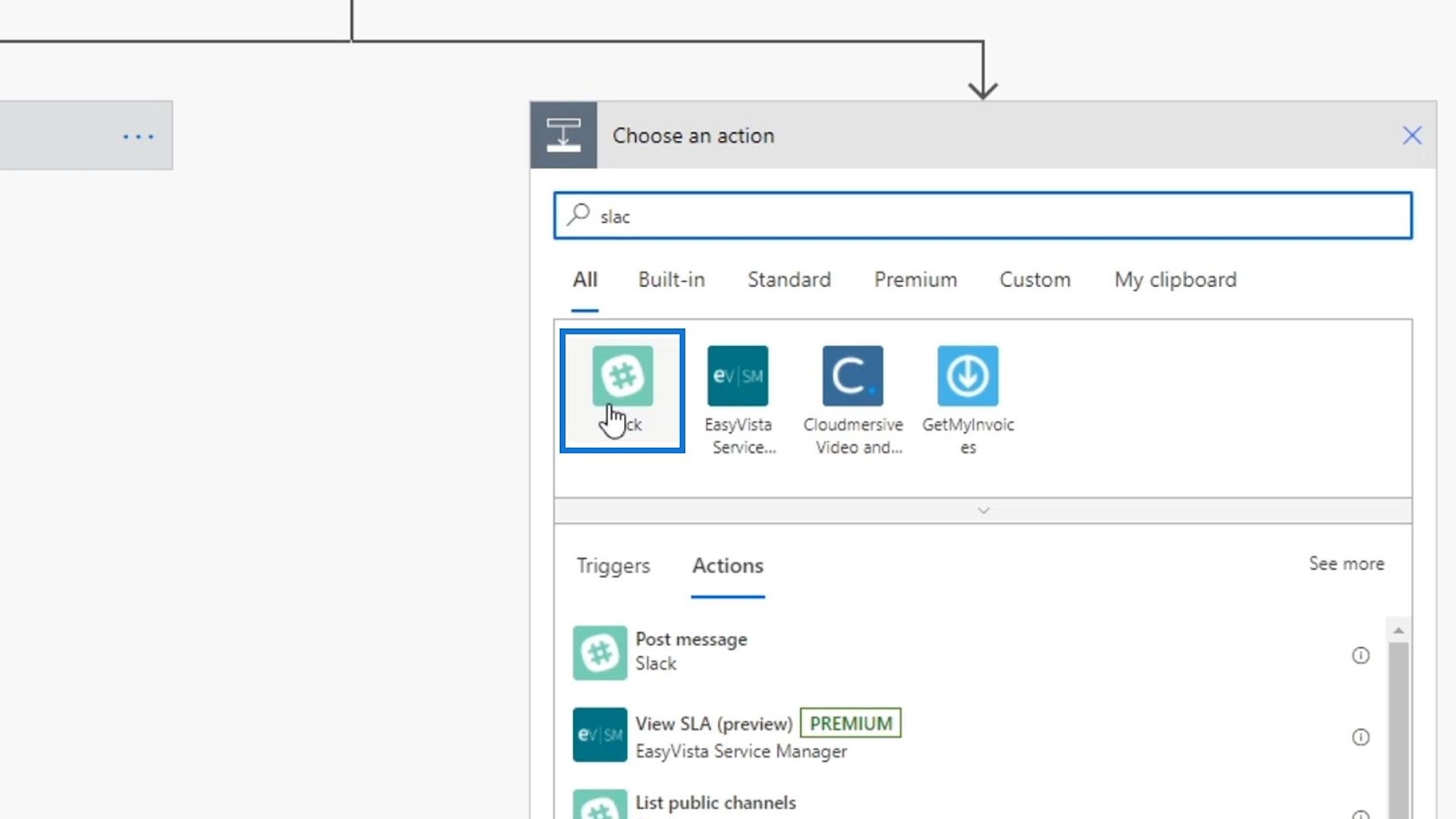
Task: Click the See more link
Action: 1346,563
